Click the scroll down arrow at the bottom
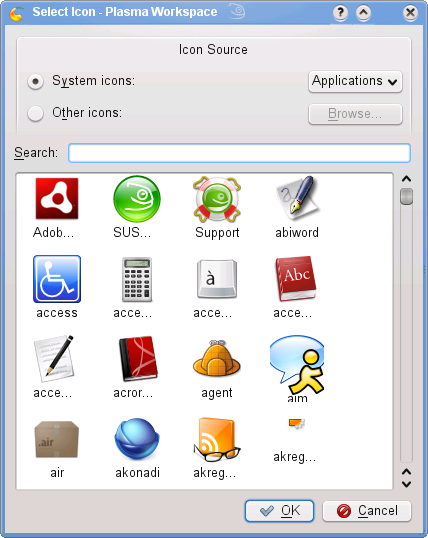 (x=406, y=484)
